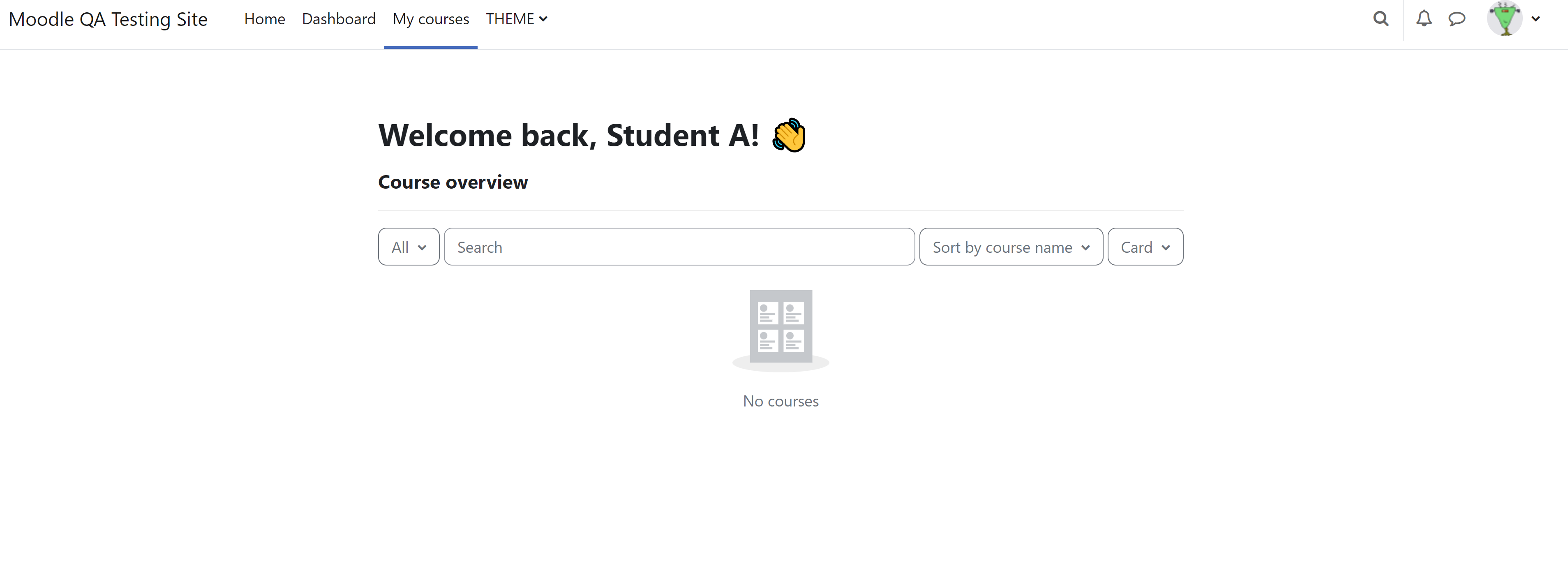
Task: Click the No courses placeholder image
Action: (781, 330)
